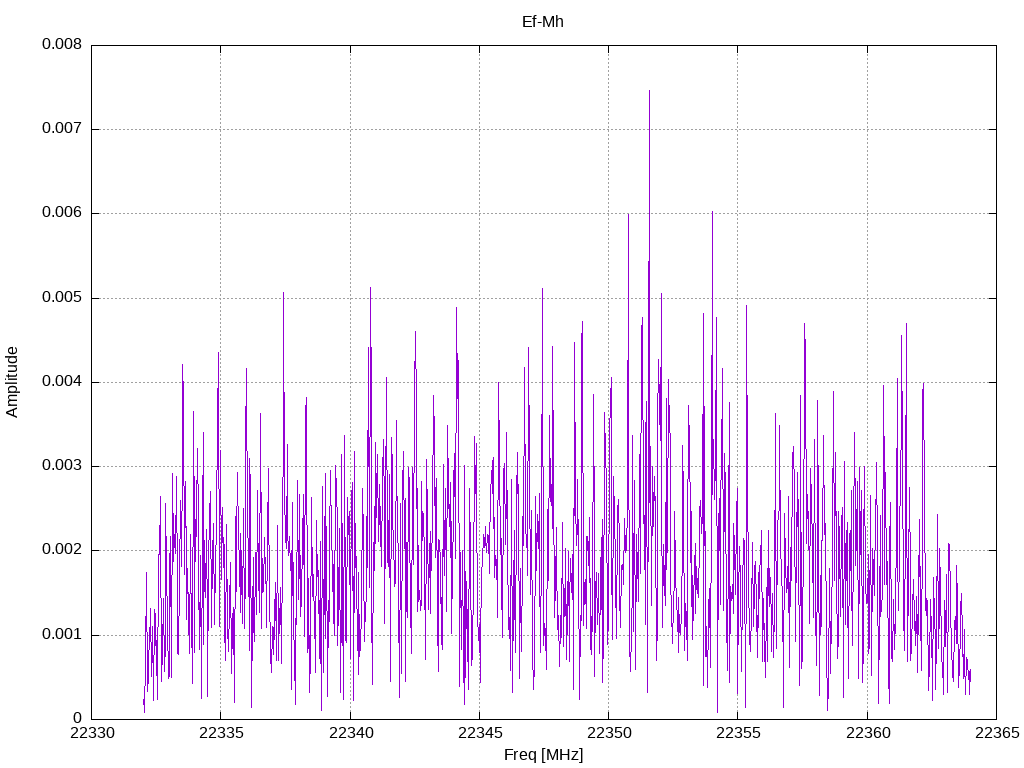The width and height of the screenshot is (1024, 768).
Task: Click the x-axis tick label 22365
Action: click(997, 733)
